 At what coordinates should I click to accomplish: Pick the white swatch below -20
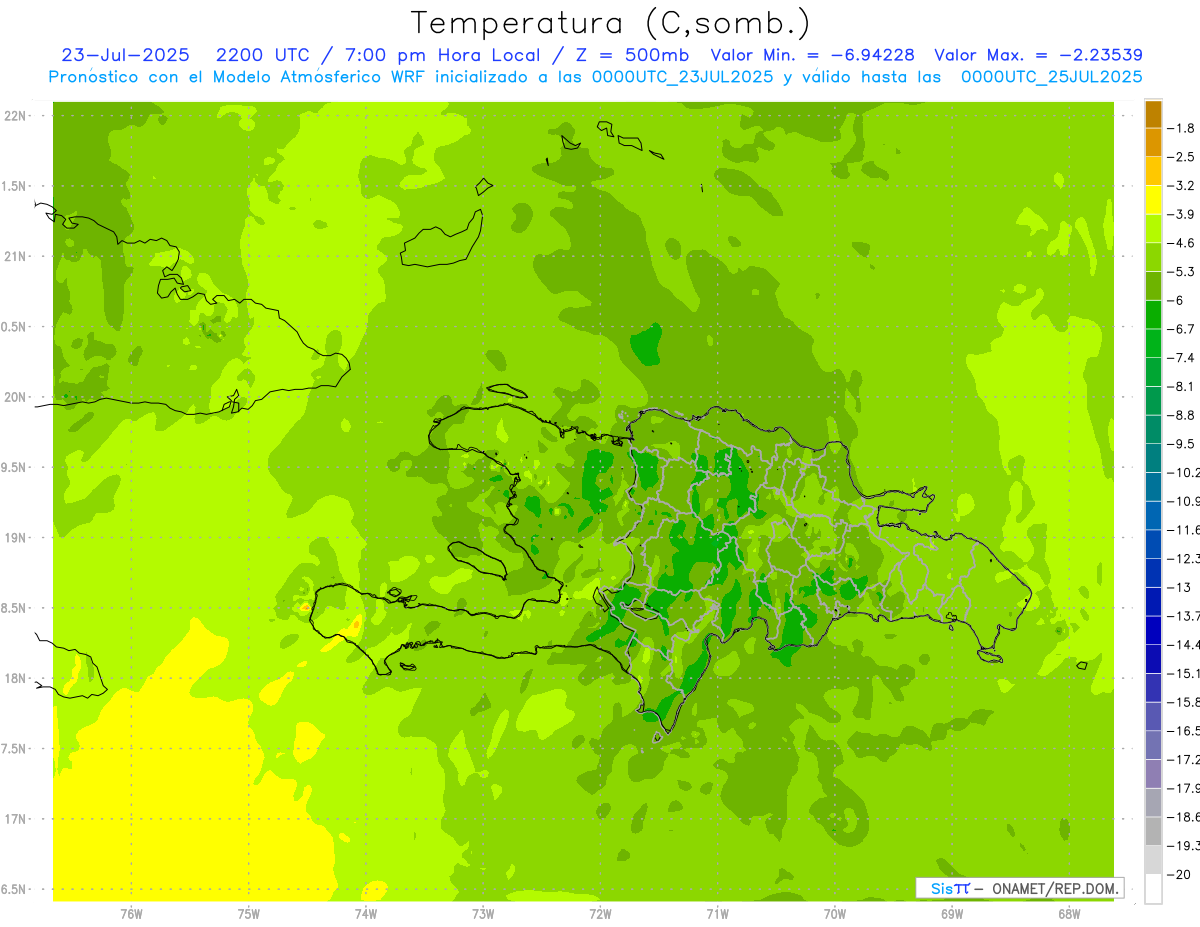[1153, 888]
